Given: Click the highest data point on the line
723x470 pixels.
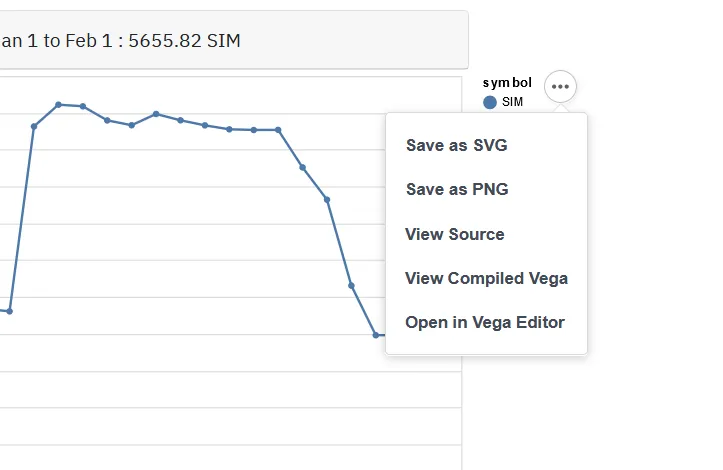Looking at the screenshot, I should click(x=59, y=105).
